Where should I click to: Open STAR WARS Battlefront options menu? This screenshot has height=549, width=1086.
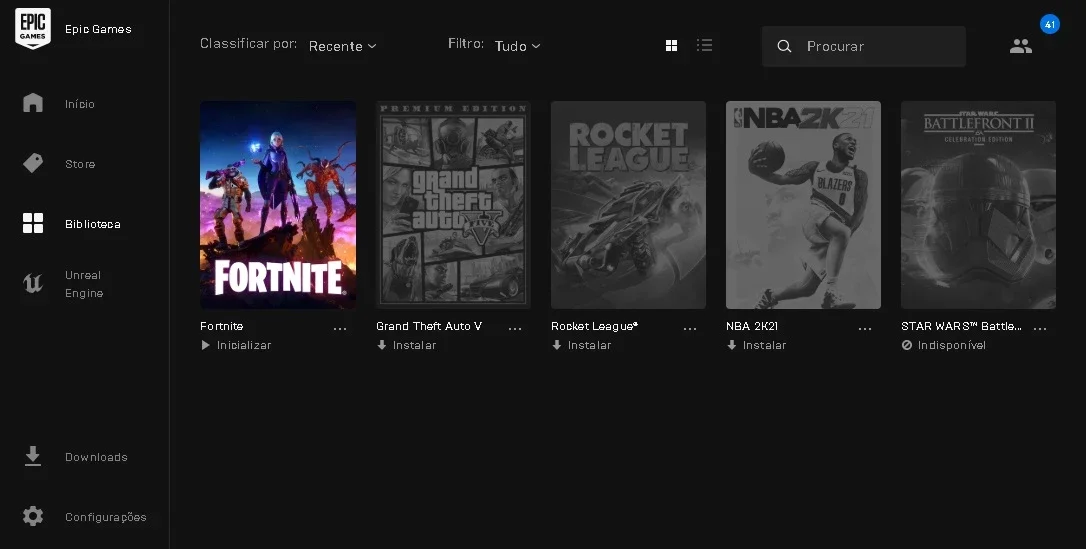(x=1040, y=329)
